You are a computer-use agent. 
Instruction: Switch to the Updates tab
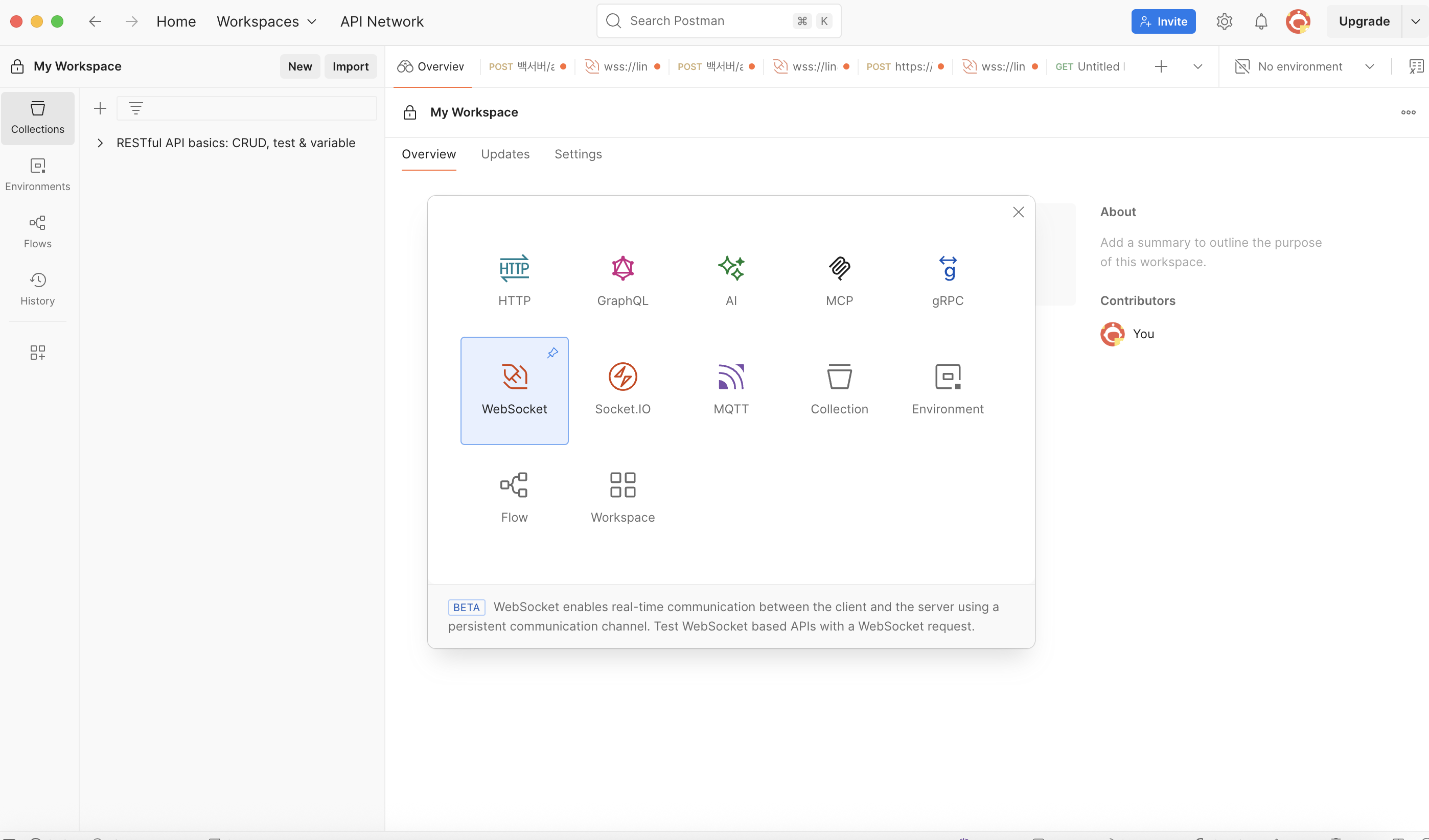[504, 154]
